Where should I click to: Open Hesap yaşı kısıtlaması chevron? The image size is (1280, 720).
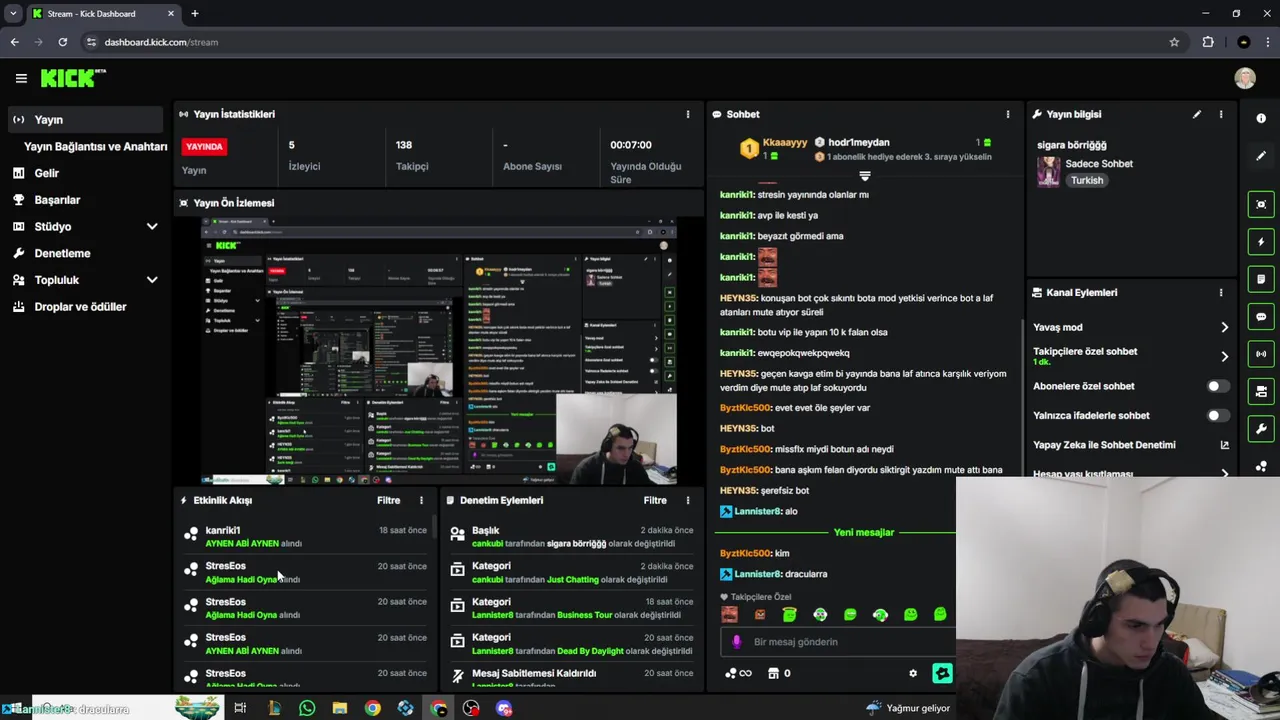[1224, 474]
